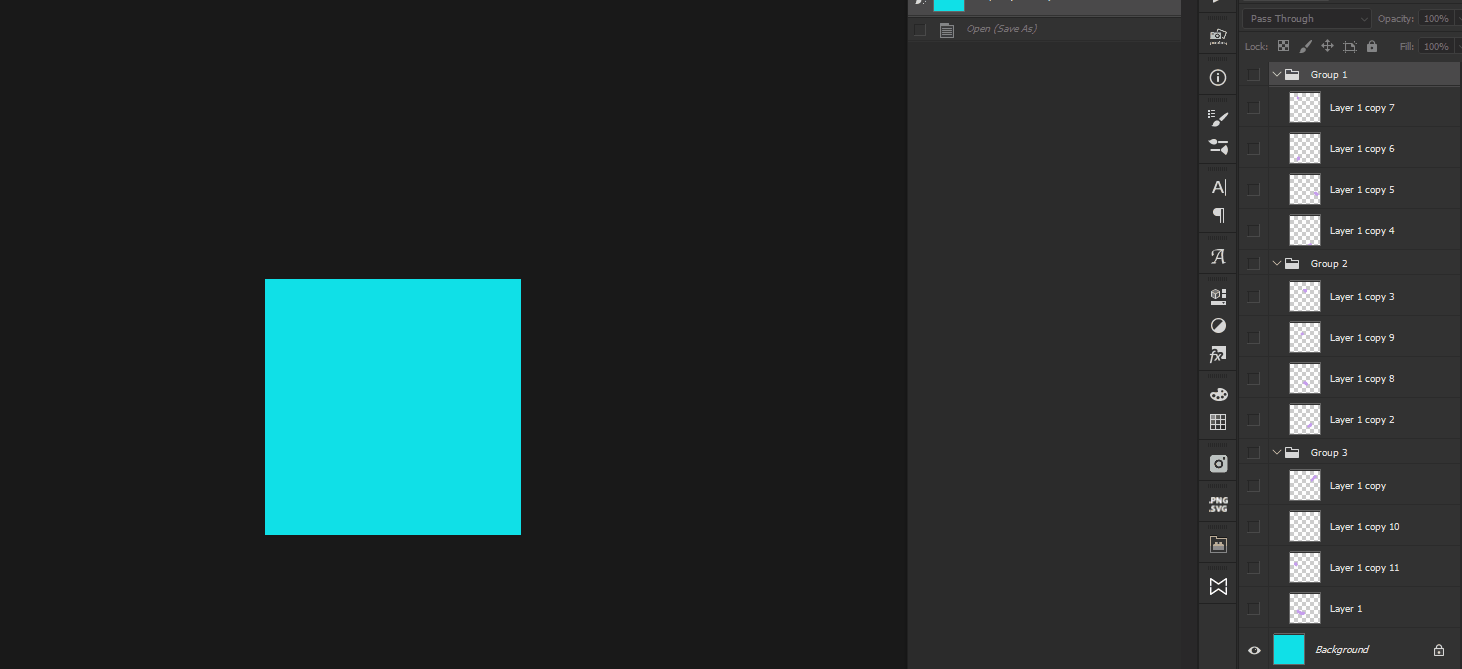Open the Paragraph panel
The height and width of the screenshot is (669, 1462).
click(1217, 215)
